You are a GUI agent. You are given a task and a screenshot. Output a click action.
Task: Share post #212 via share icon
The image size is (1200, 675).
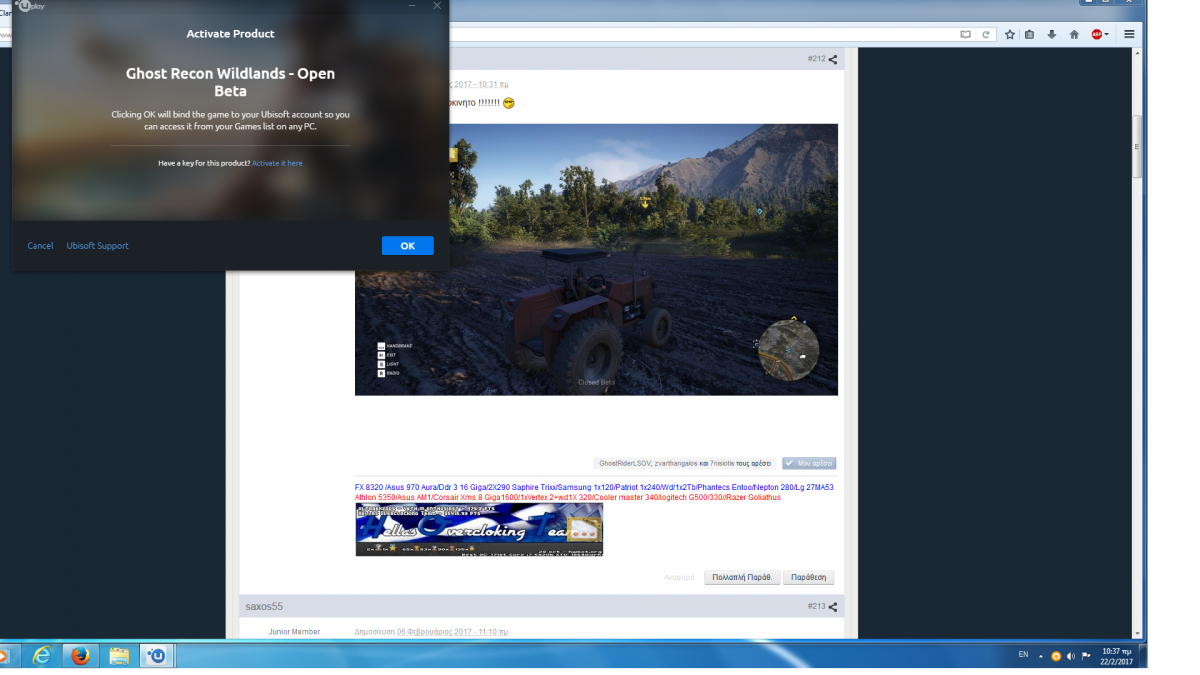click(833, 60)
